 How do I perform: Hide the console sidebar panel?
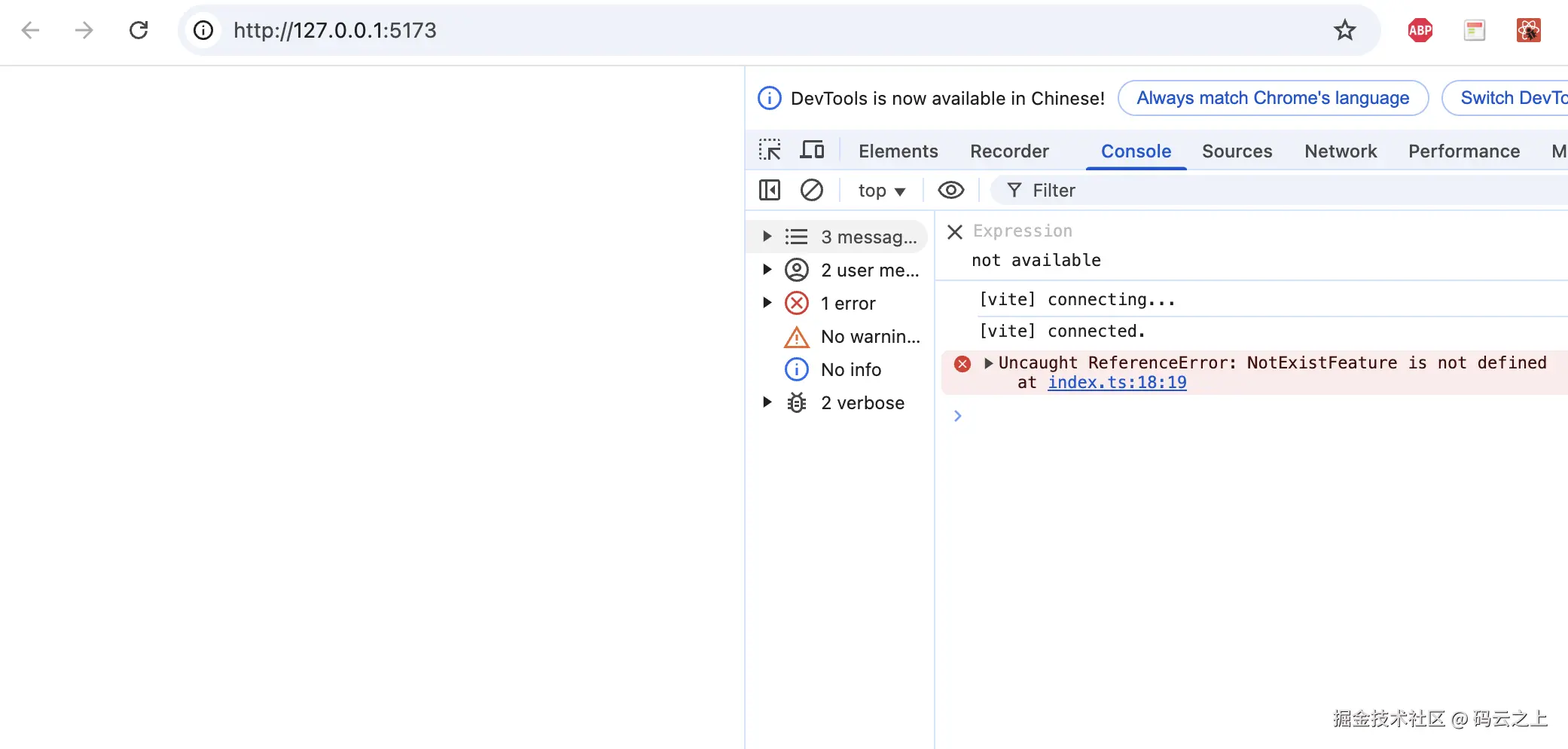click(x=769, y=190)
